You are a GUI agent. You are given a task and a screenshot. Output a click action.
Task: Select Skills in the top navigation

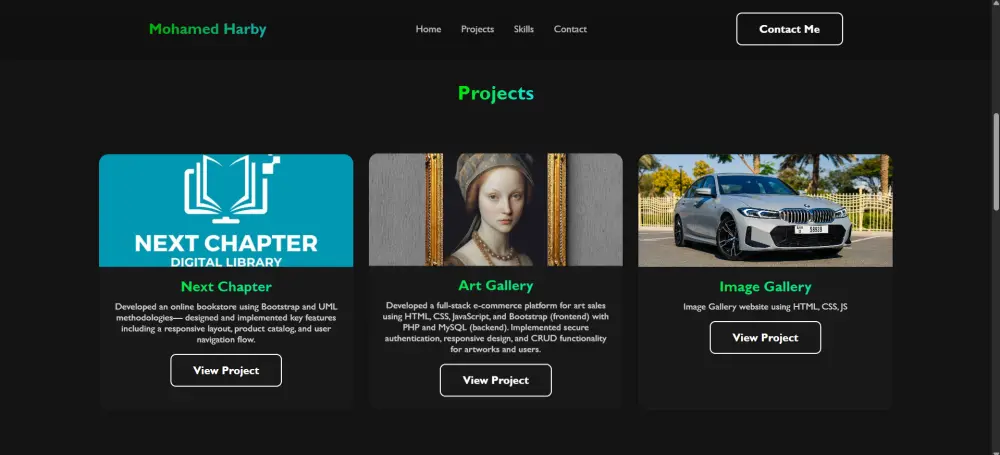point(524,29)
